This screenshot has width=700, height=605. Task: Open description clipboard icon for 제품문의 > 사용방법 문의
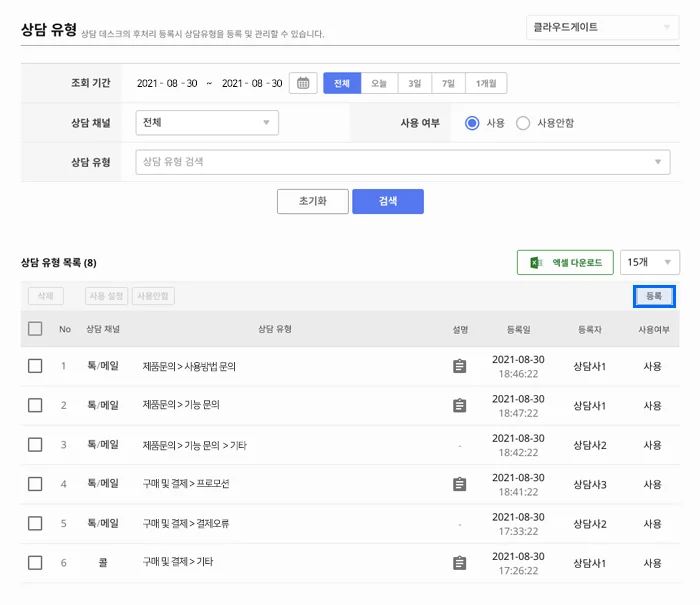(x=459, y=366)
